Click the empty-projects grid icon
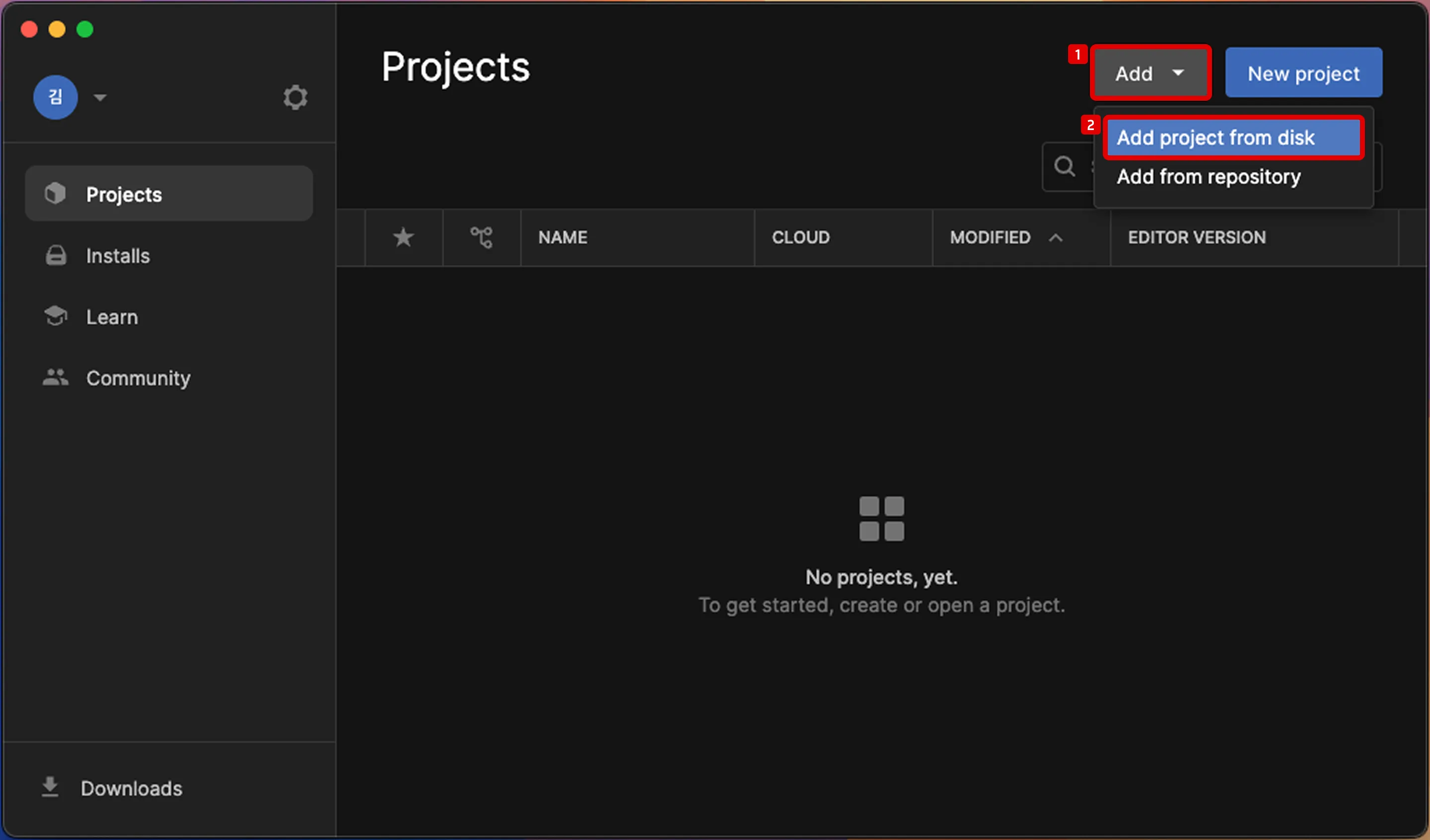The height and width of the screenshot is (840, 1430). [881, 519]
